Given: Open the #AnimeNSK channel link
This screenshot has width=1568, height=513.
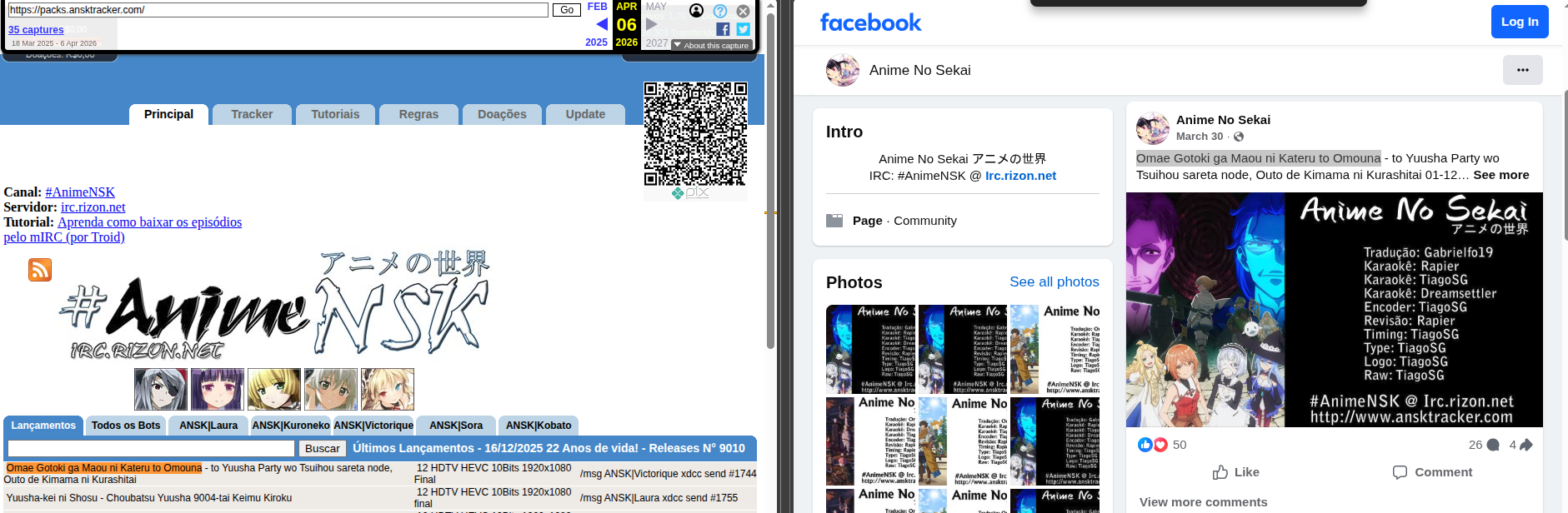Looking at the screenshot, I should [x=80, y=192].
